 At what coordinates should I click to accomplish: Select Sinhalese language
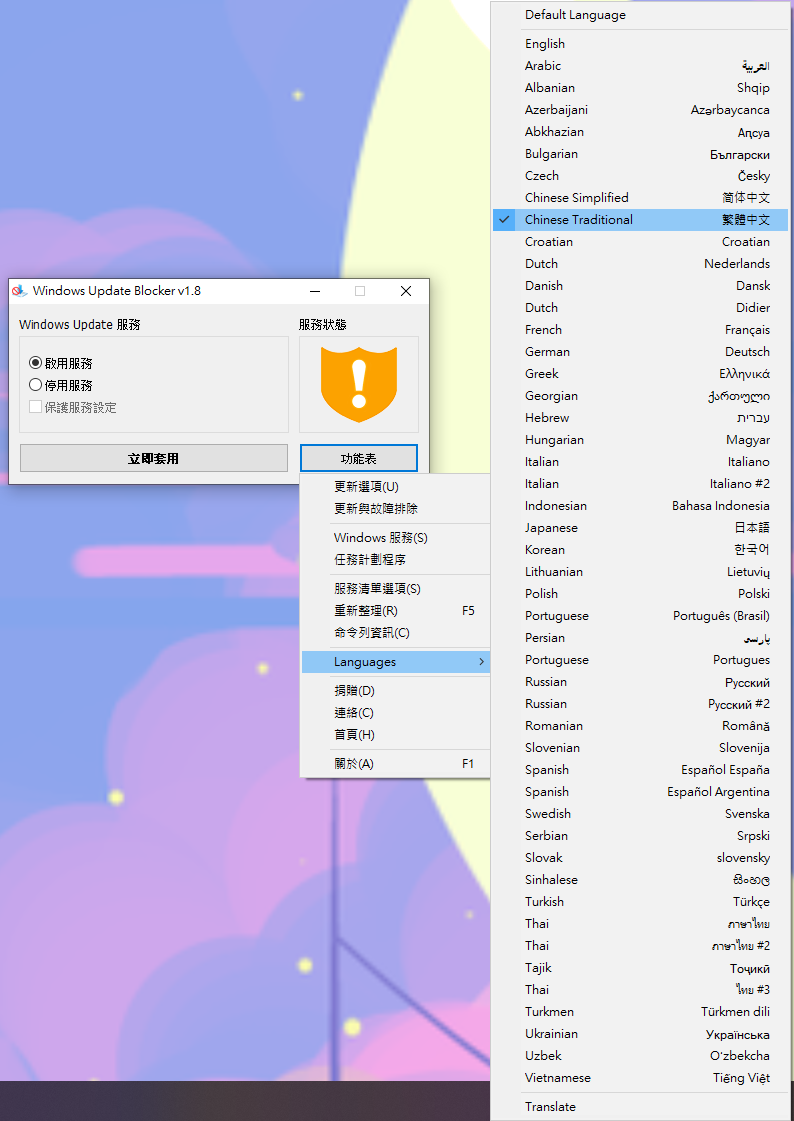click(x=640, y=880)
